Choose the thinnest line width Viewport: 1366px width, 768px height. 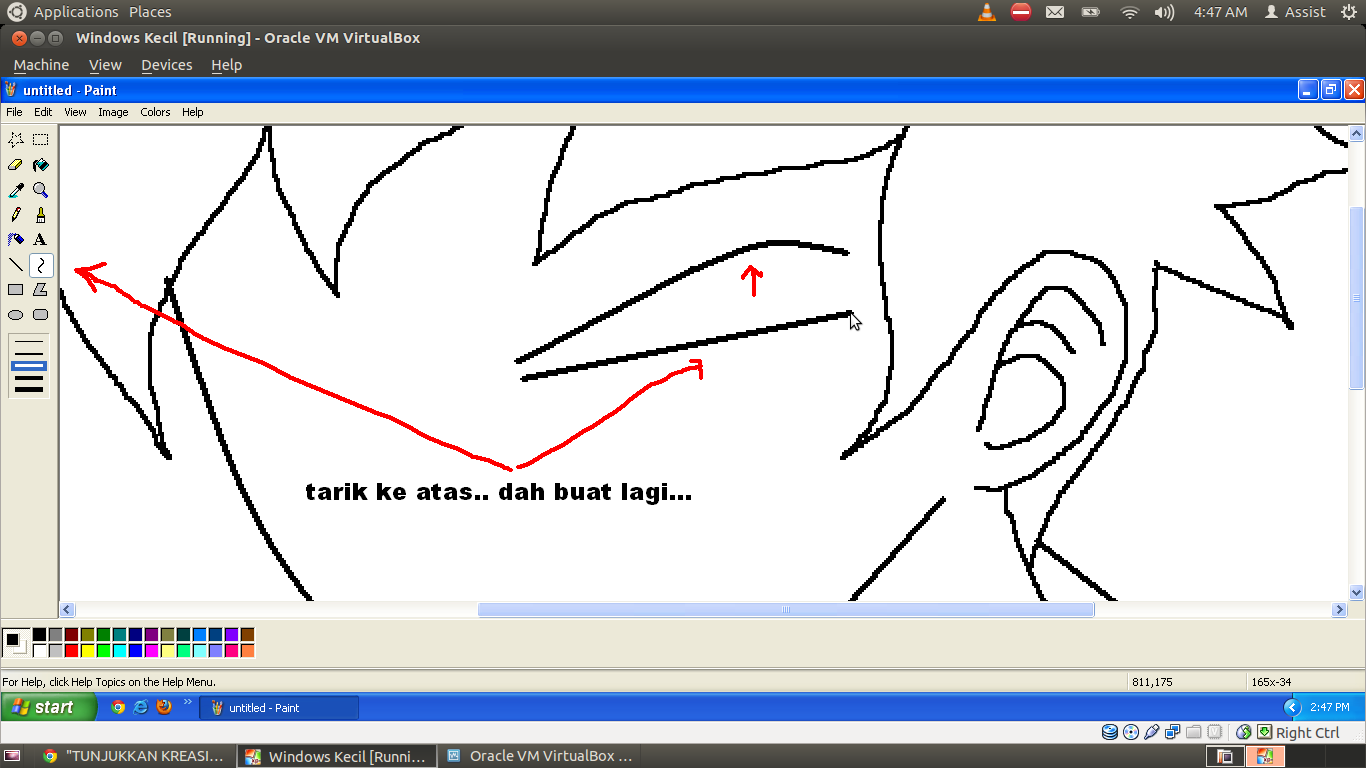[x=29, y=342]
